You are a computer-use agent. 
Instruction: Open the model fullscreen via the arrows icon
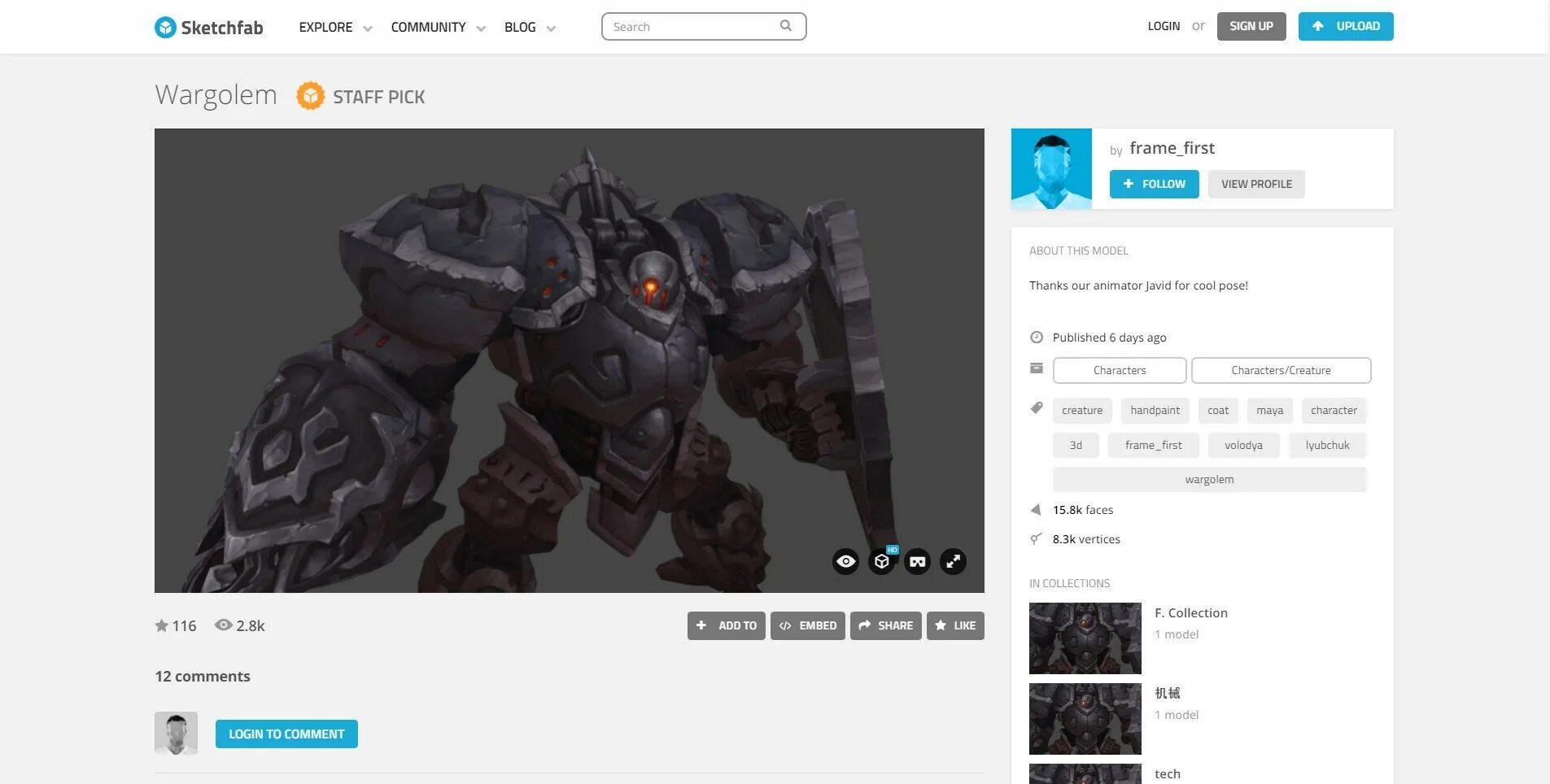954,561
